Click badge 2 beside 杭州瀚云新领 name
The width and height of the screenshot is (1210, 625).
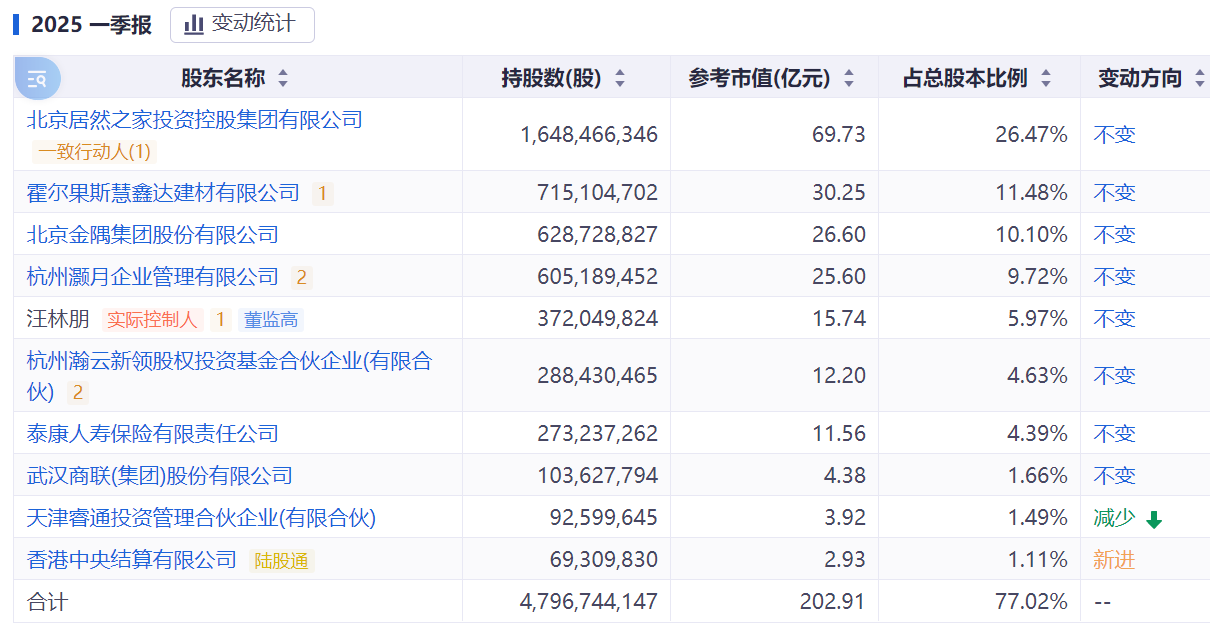[77, 393]
